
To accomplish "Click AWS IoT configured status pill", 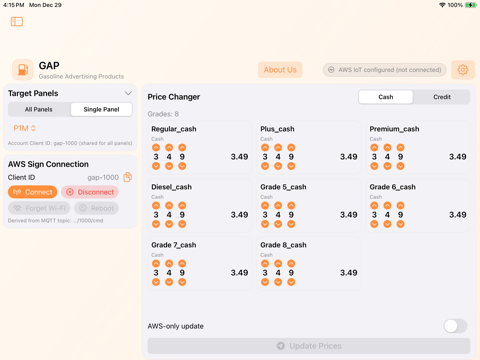I will [x=385, y=70].
